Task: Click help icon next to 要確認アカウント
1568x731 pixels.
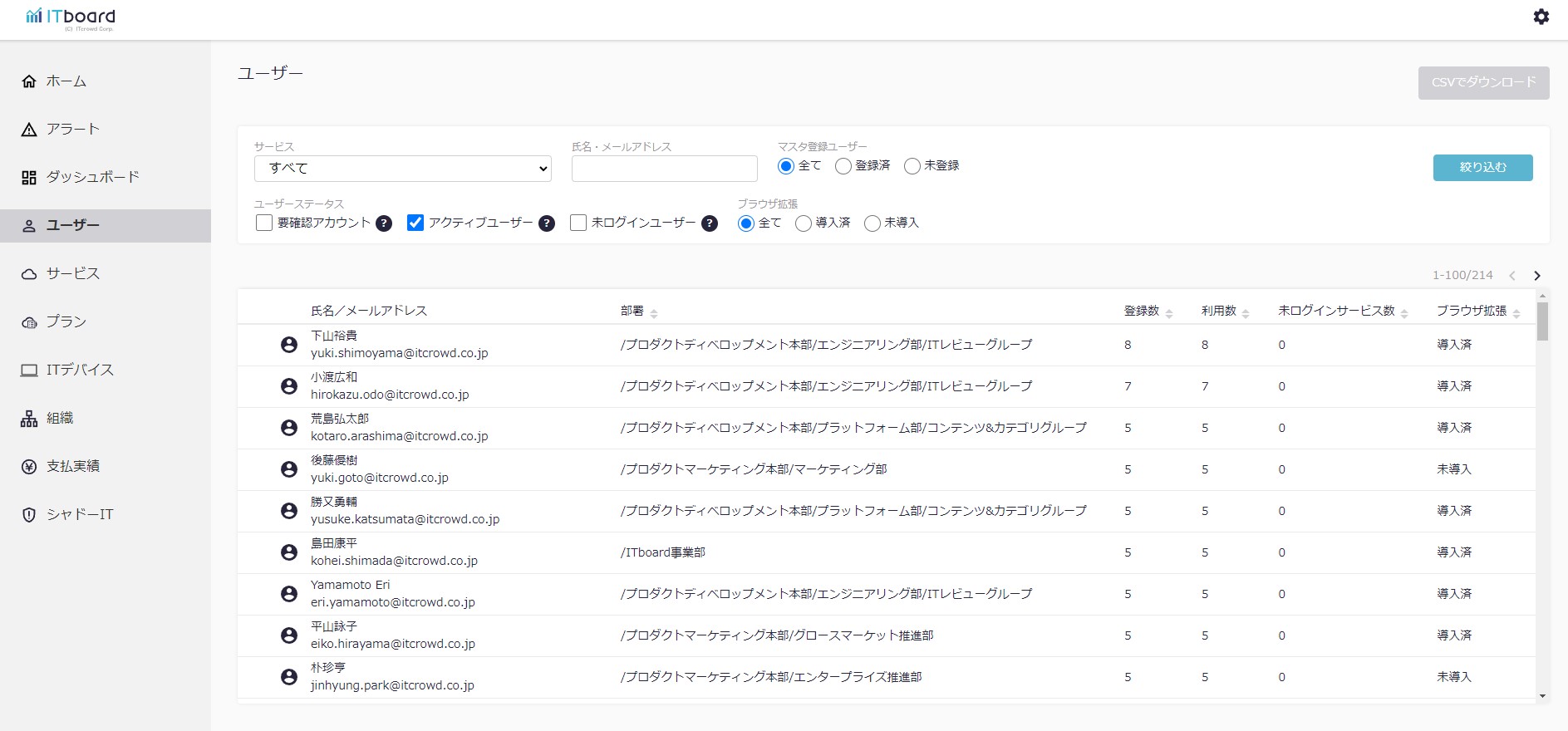Action: (384, 223)
